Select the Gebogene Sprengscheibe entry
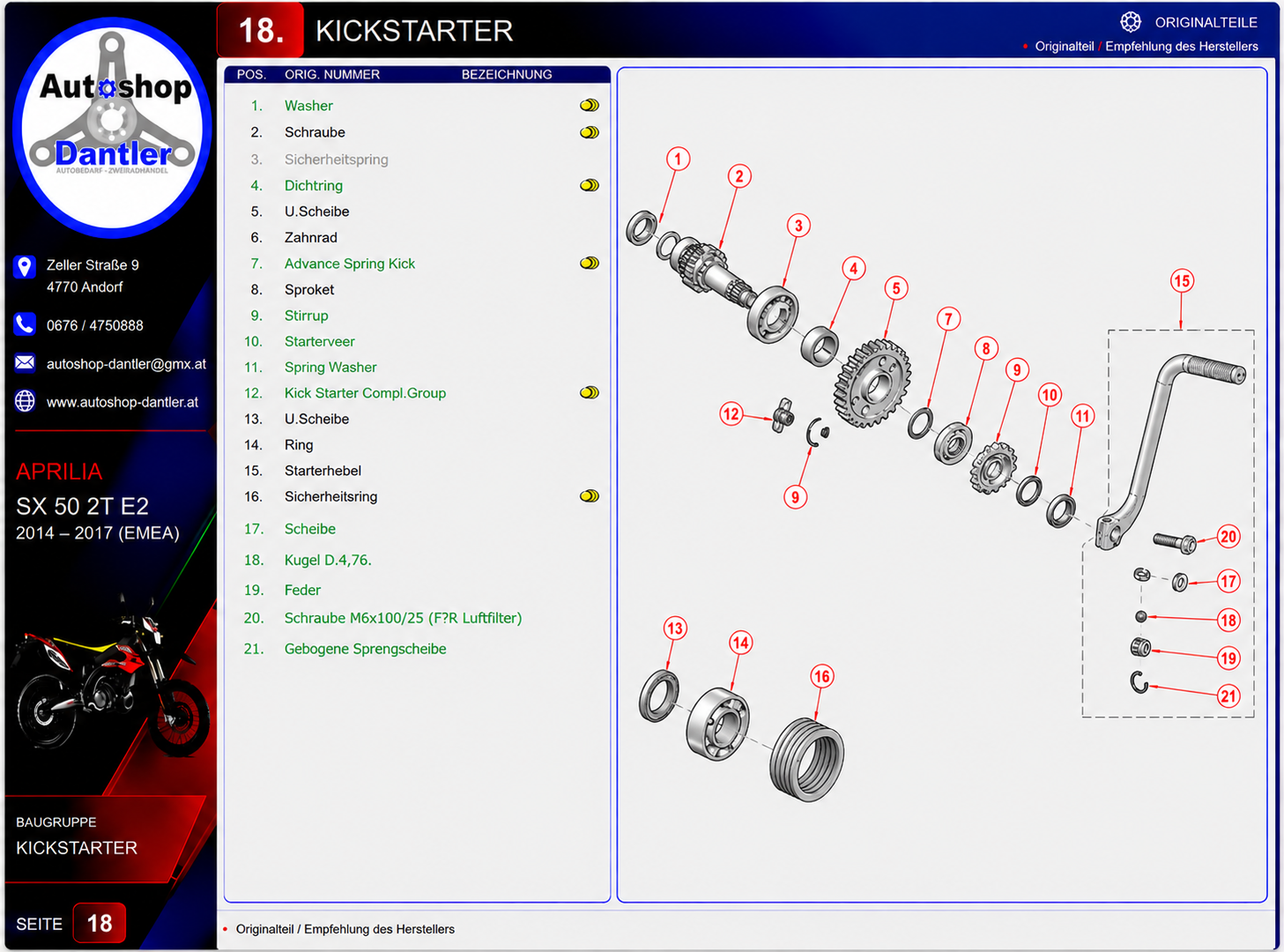The height and width of the screenshot is (952, 1284). [365, 650]
